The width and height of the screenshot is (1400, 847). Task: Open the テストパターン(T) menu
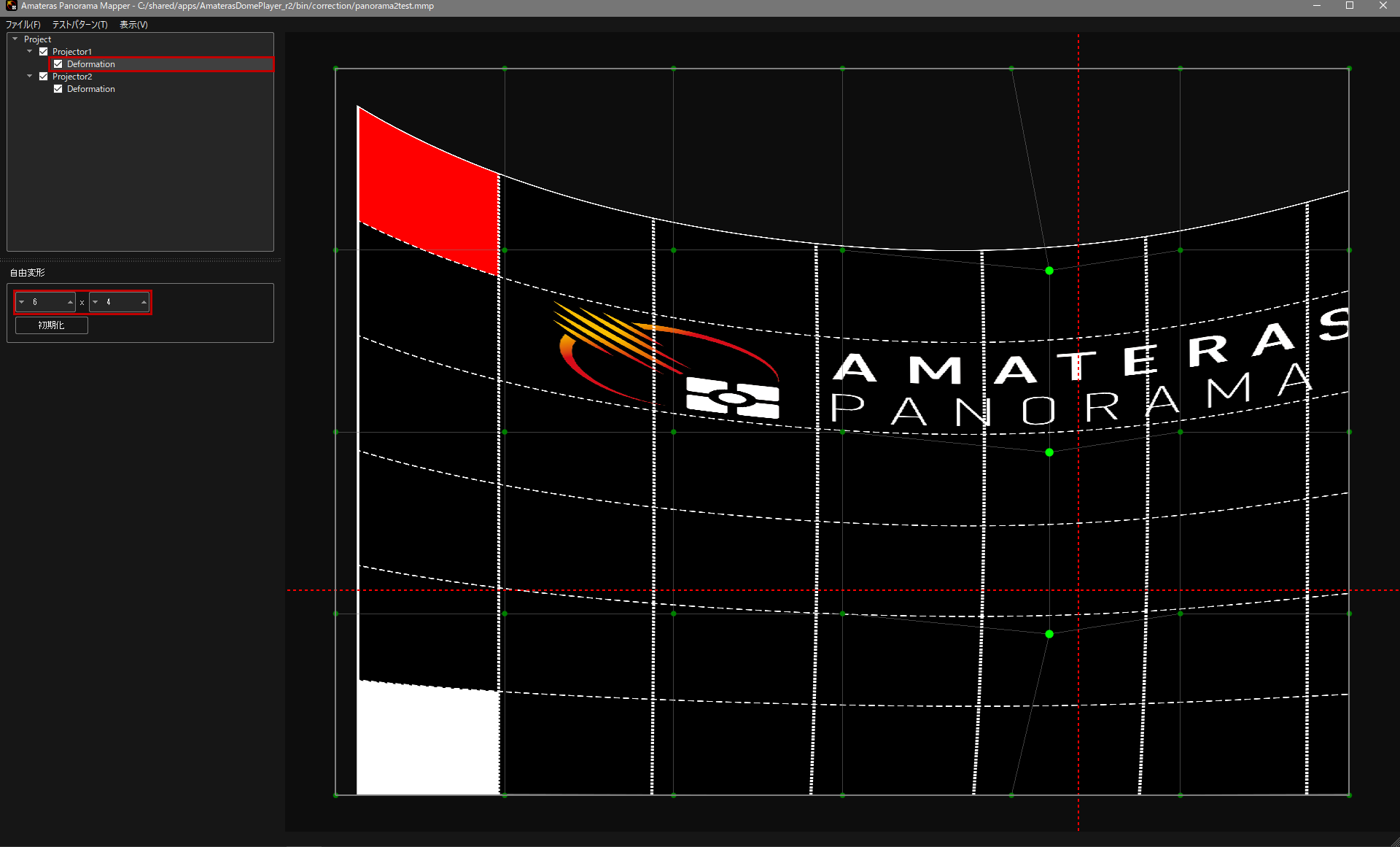pos(79,25)
